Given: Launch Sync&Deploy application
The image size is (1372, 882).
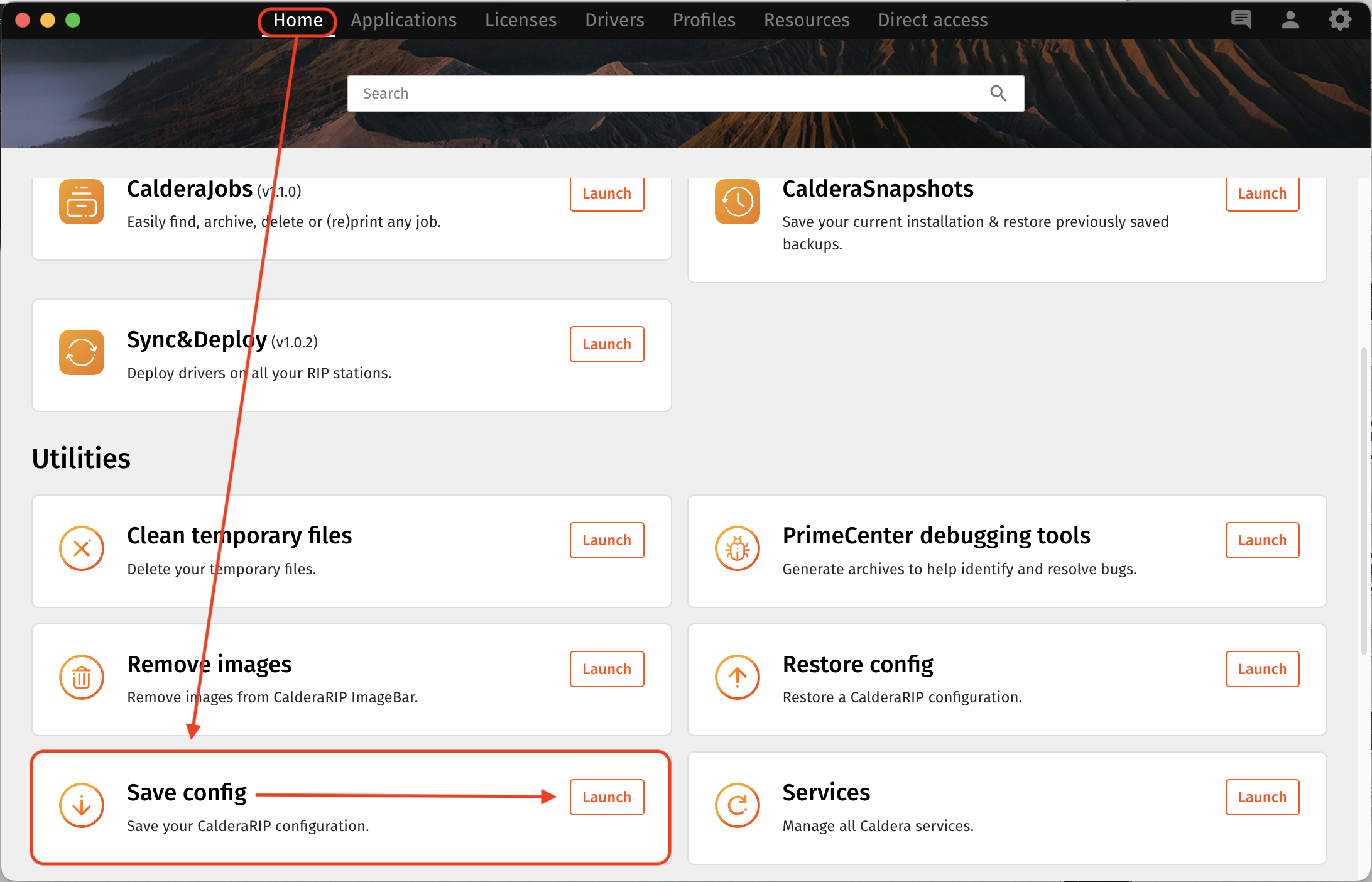Looking at the screenshot, I should coord(606,344).
